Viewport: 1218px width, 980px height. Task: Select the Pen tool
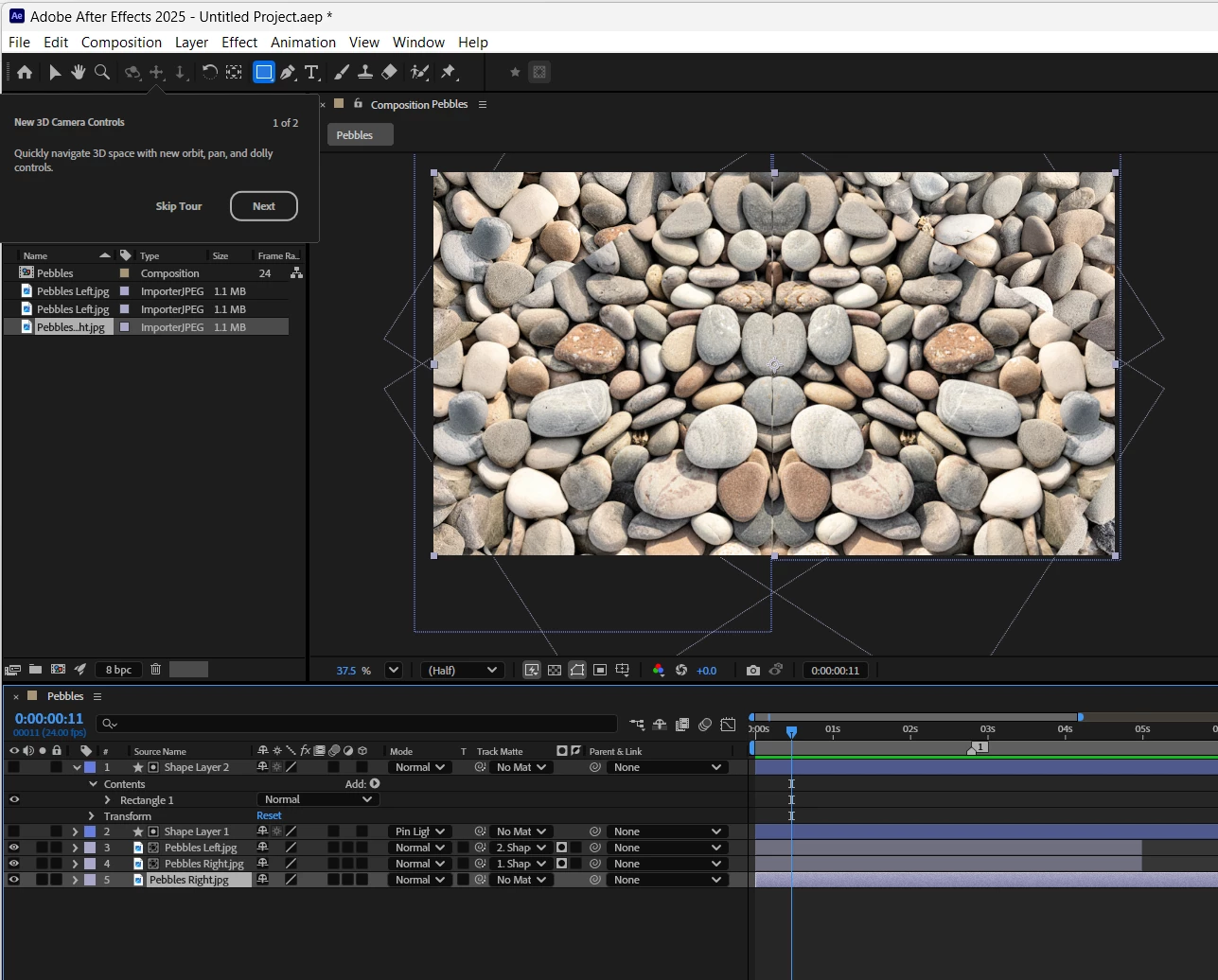pos(288,72)
